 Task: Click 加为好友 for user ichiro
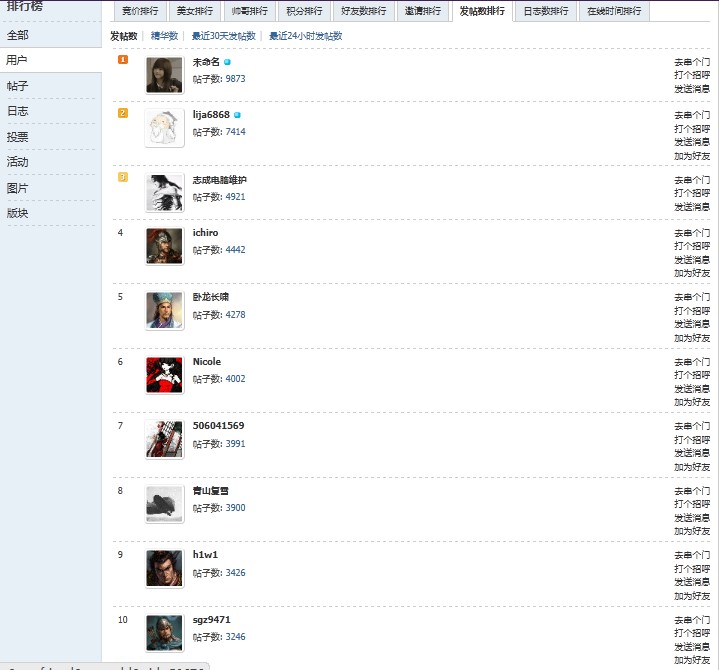point(692,273)
